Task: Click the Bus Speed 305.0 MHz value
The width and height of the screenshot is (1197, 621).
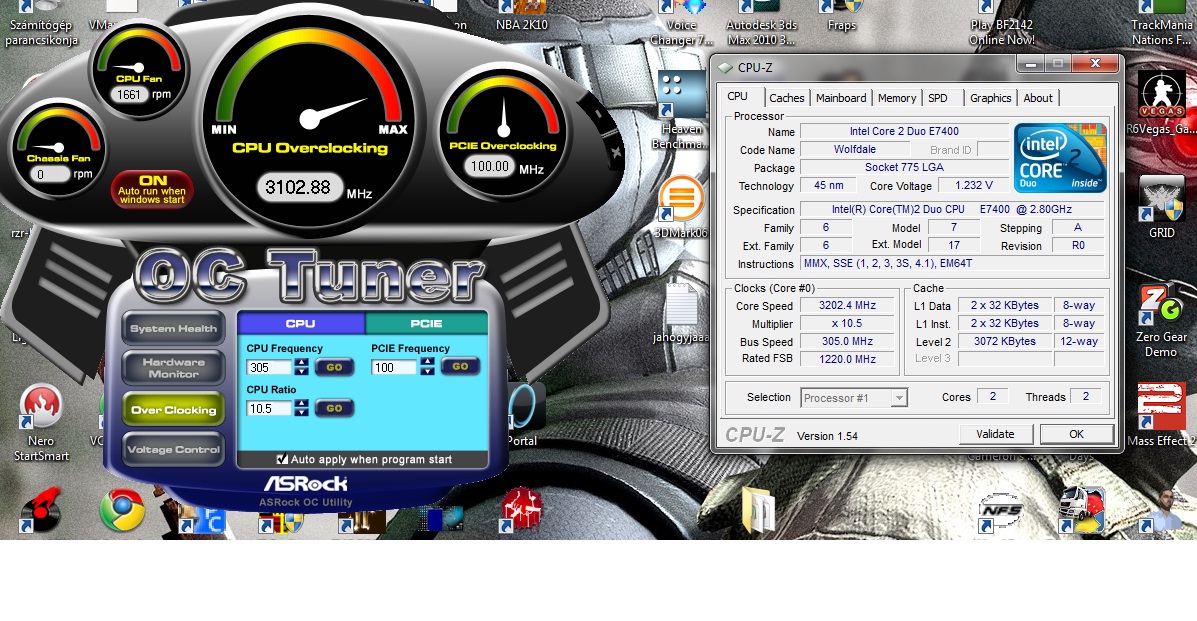Action: tap(847, 341)
